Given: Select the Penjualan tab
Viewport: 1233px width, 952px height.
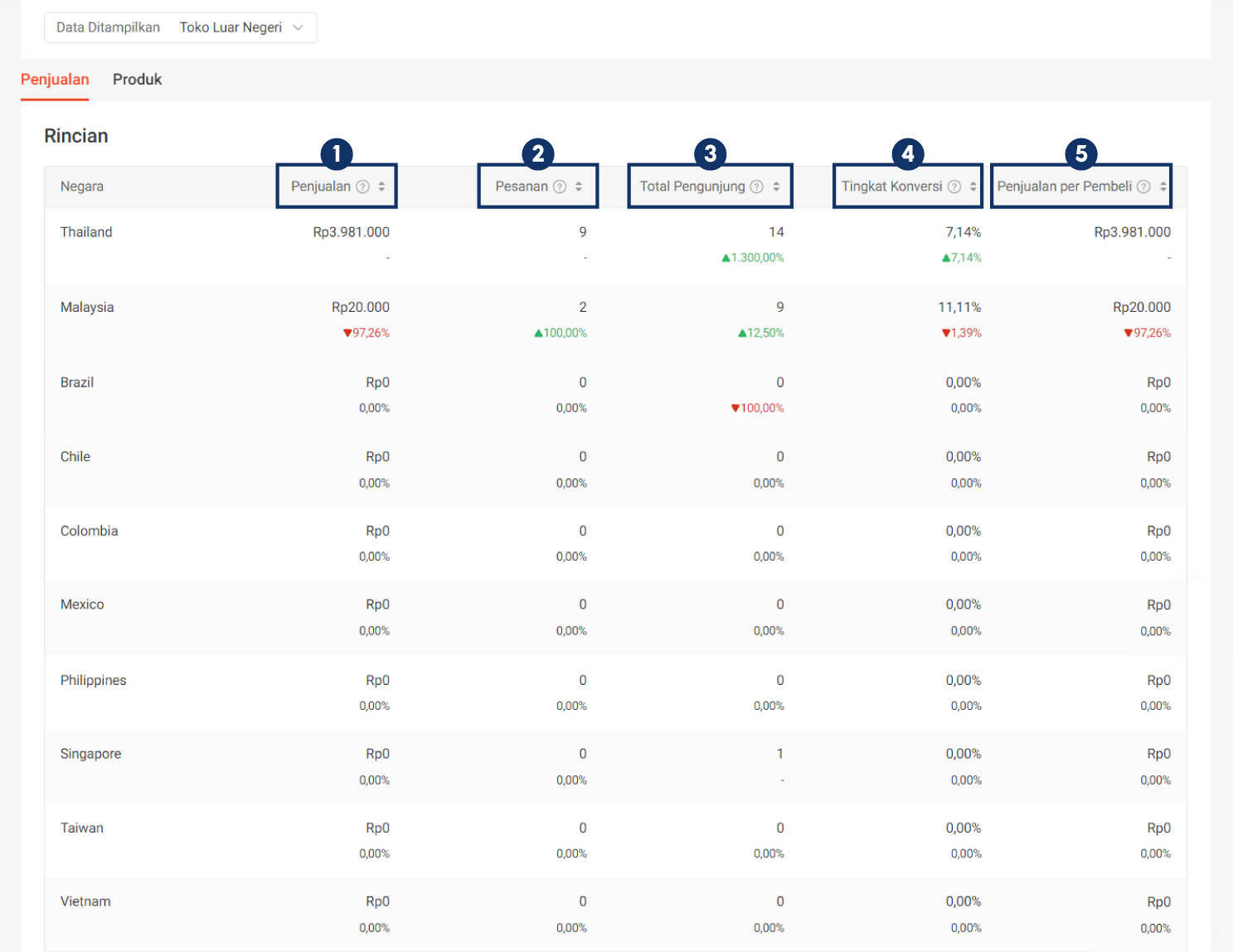Looking at the screenshot, I should pyautogui.click(x=54, y=79).
